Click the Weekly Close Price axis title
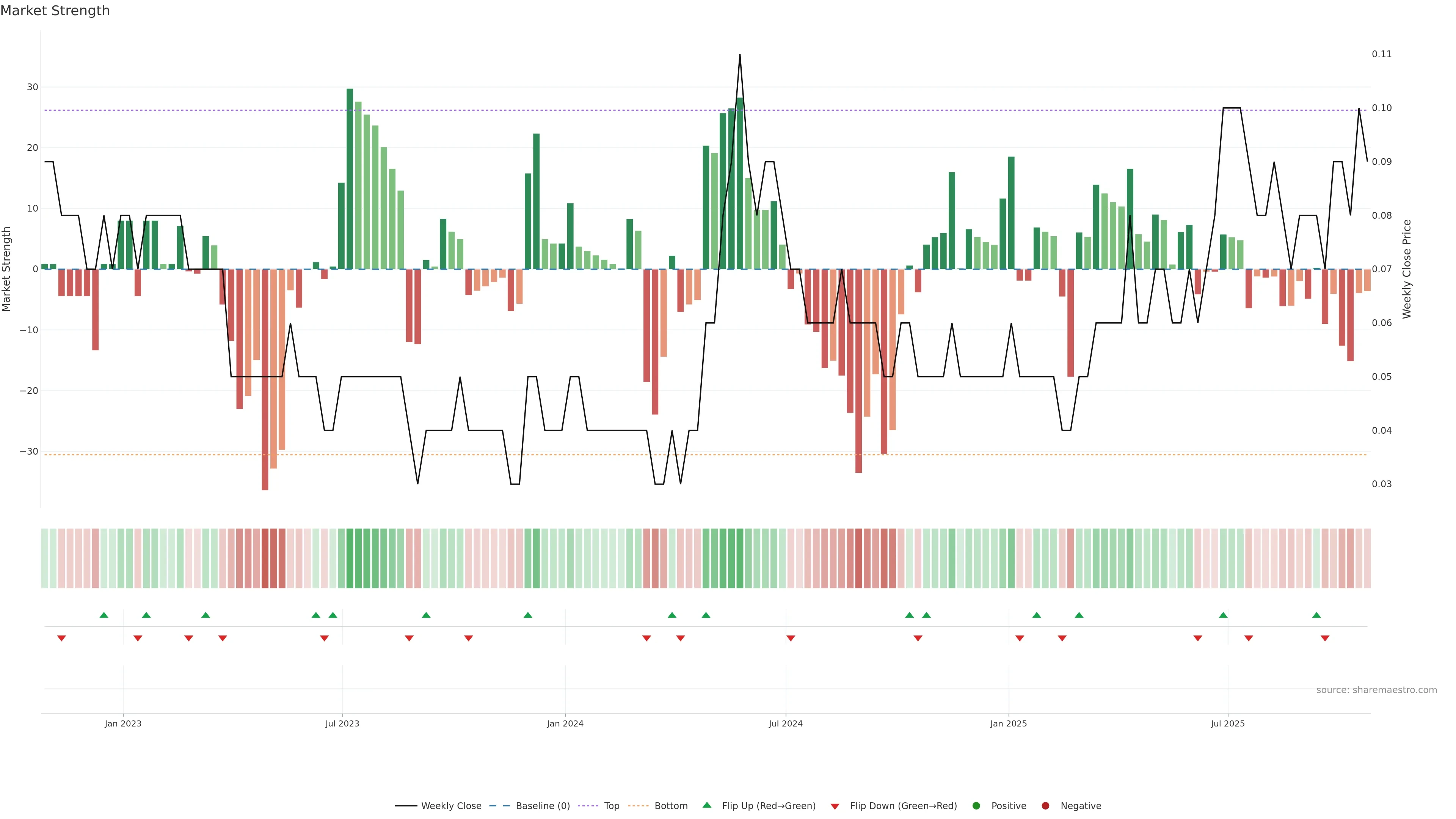The image size is (1456, 819). (1407, 269)
